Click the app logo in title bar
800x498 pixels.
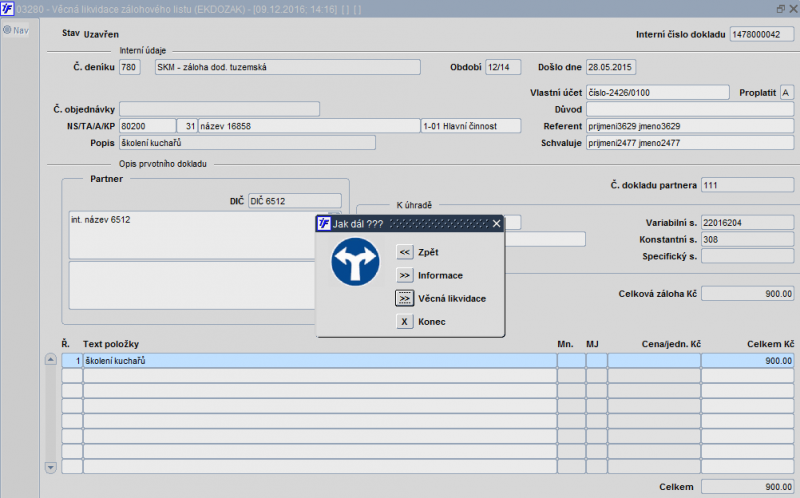[8, 8]
